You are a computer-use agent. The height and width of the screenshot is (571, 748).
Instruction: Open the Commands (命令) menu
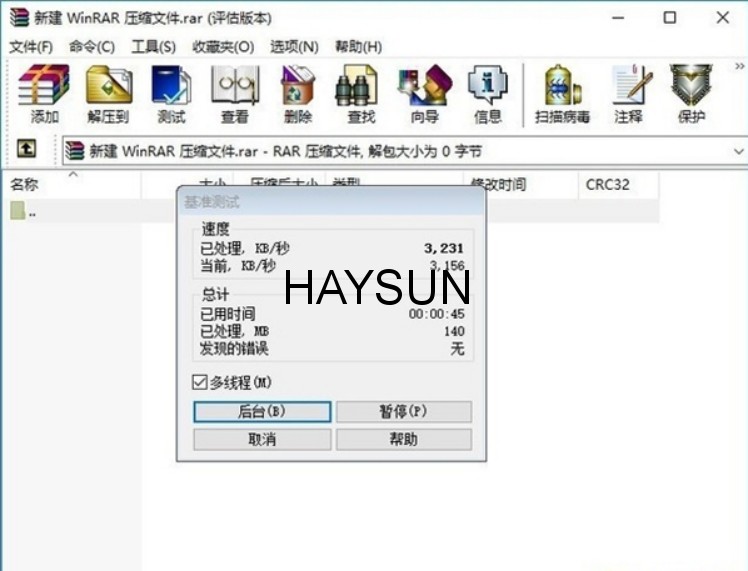[x=92, y=47]
